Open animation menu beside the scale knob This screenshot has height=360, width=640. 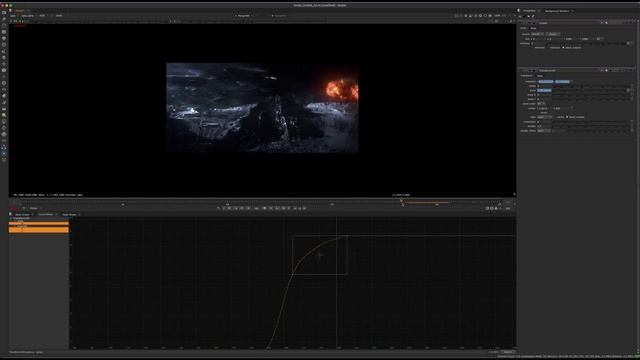click(632, 90)
